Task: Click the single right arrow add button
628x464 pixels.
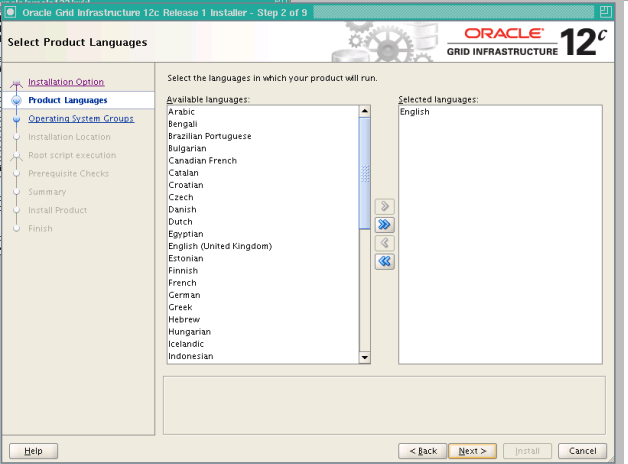Action: click(384, 206)
